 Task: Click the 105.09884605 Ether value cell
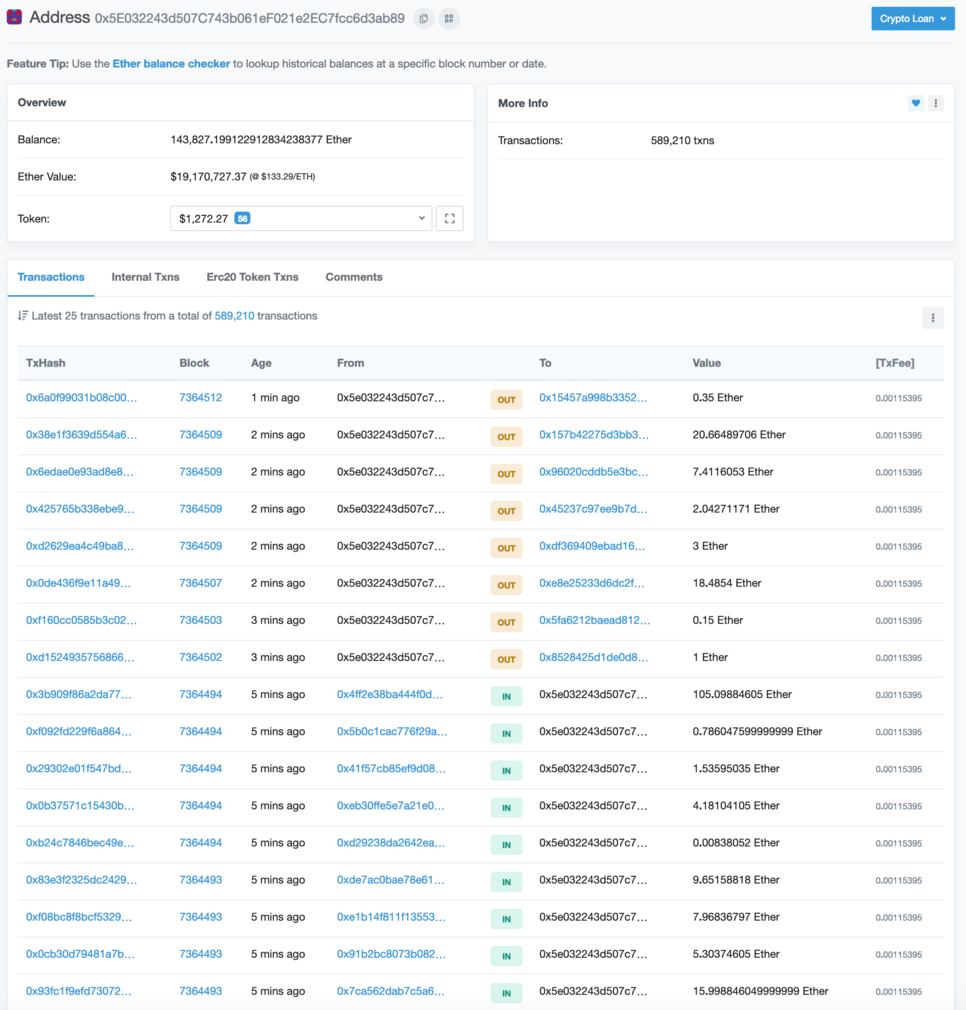pyautogui.click(x=742, y=694)
